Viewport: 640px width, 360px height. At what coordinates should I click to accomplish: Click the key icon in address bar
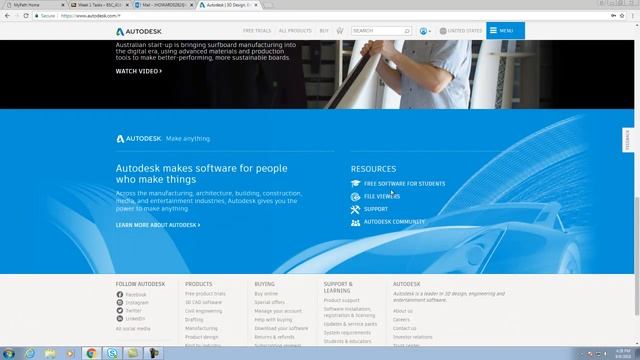[613, 16]
